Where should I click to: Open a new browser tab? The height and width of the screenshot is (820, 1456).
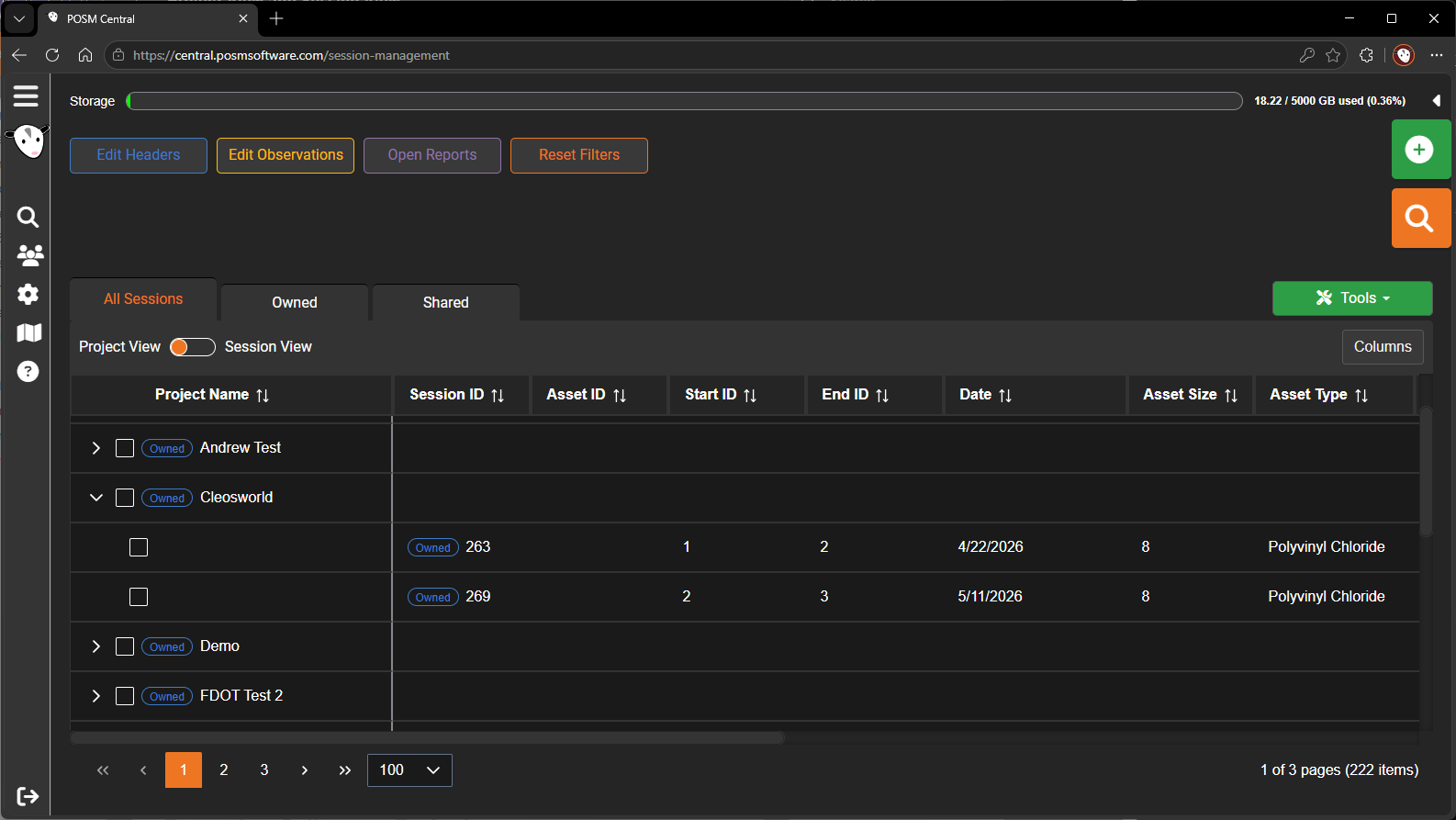(276, 18)
